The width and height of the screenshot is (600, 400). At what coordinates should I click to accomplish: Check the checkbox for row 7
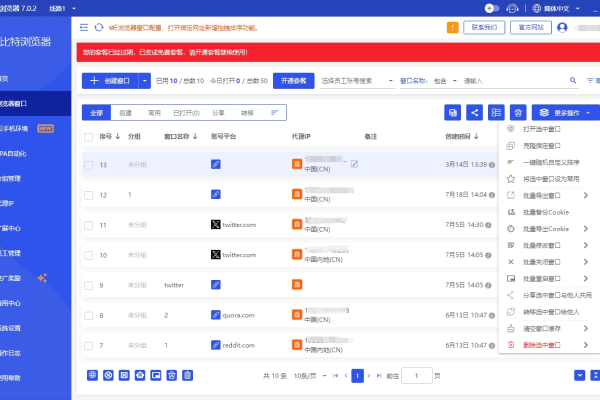coord(88,346)
